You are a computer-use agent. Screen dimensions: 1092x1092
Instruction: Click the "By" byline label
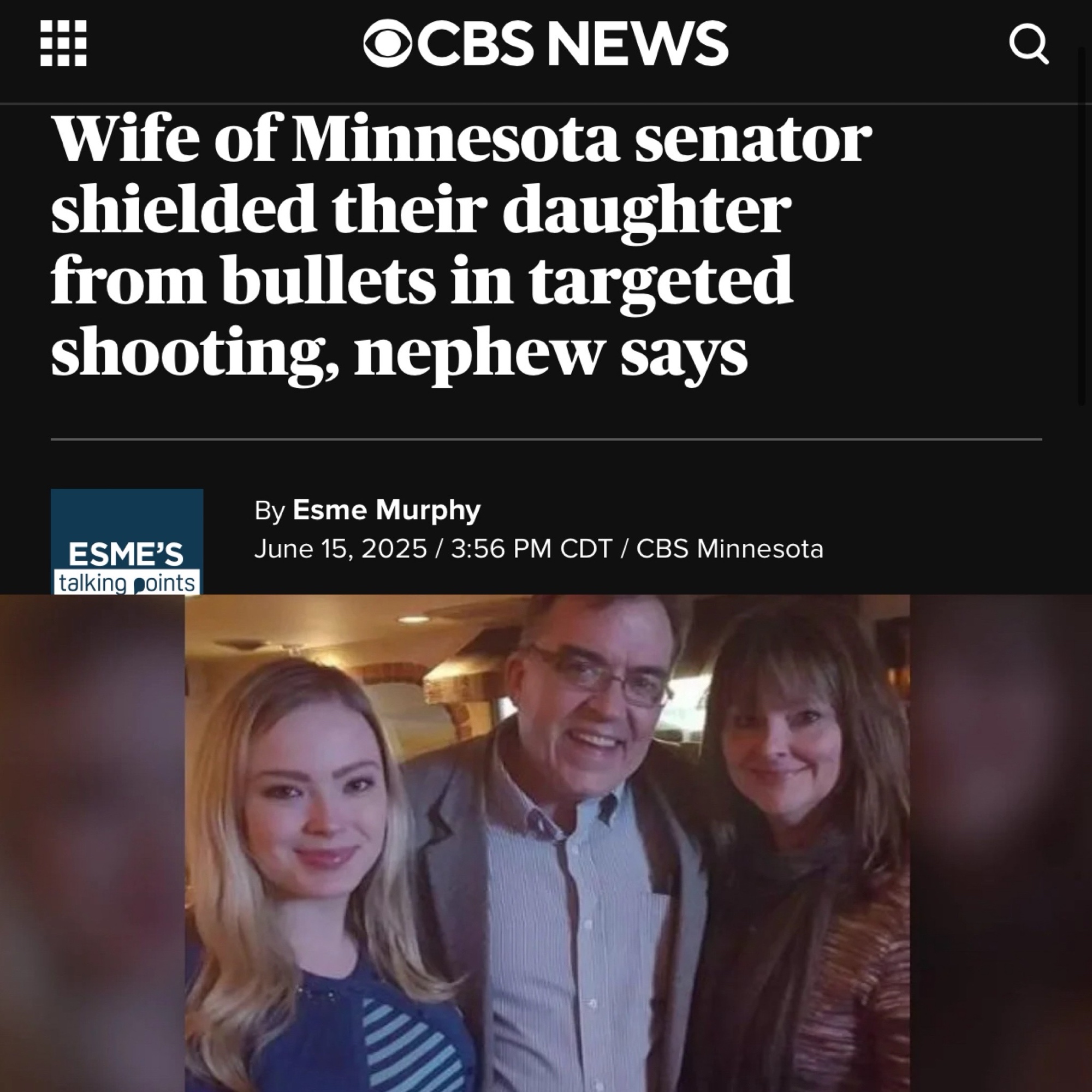click(270, 511)
